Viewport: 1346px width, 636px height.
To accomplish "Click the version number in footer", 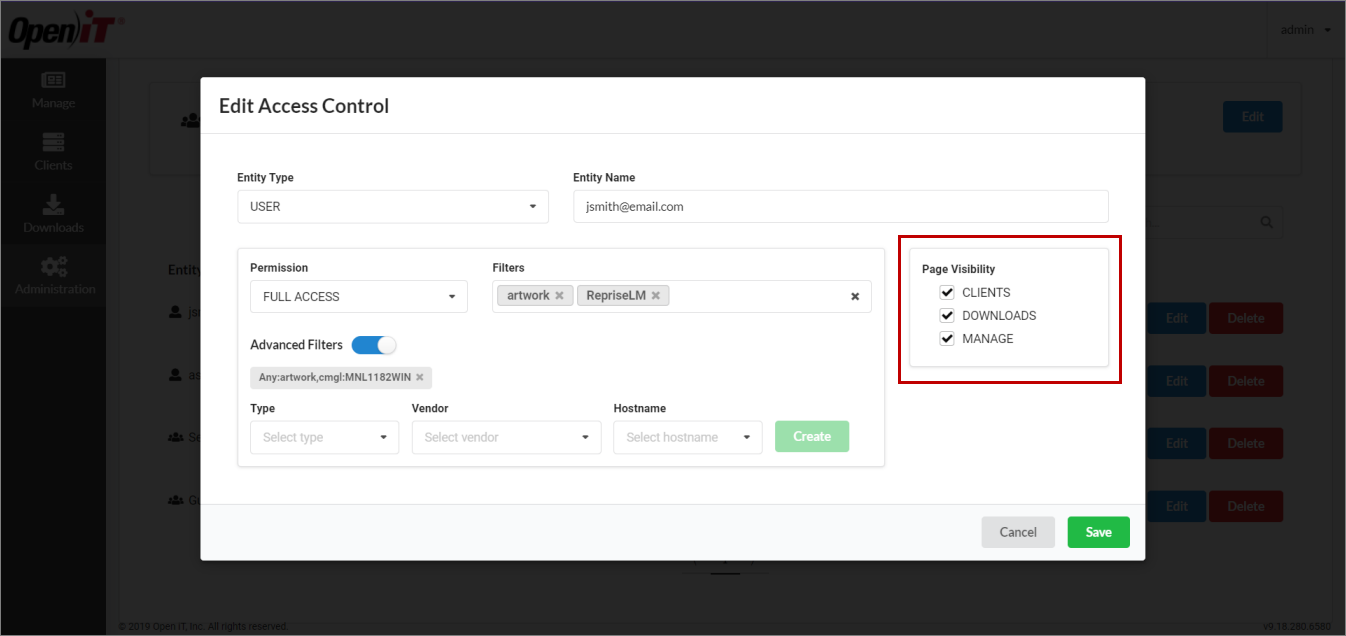I will point(1297,627).
